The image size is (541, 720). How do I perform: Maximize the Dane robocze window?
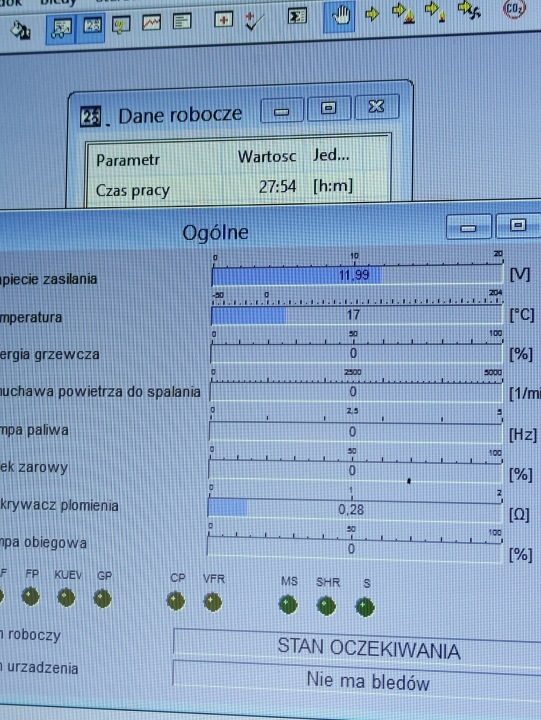pyautogui.click(x=329, y=108)
